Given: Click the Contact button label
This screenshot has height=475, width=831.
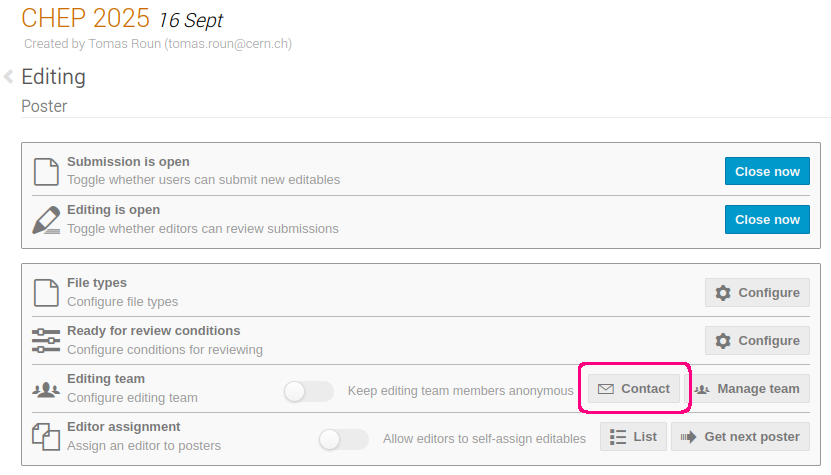Looking at the screenshot, I should [645, 389].
